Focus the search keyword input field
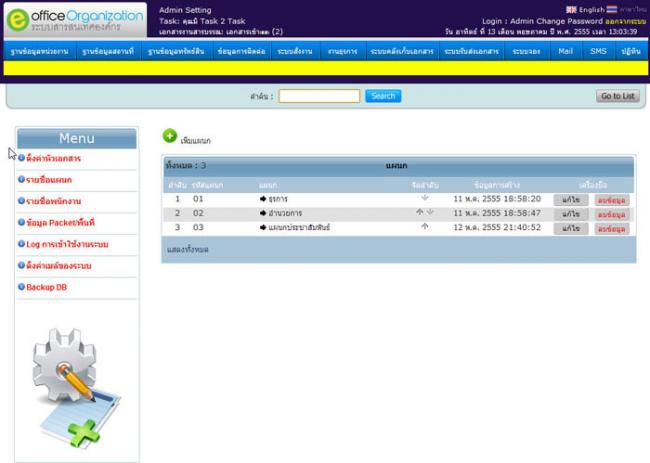This screenshot has height=463, width=650. (x=319, y=96)
